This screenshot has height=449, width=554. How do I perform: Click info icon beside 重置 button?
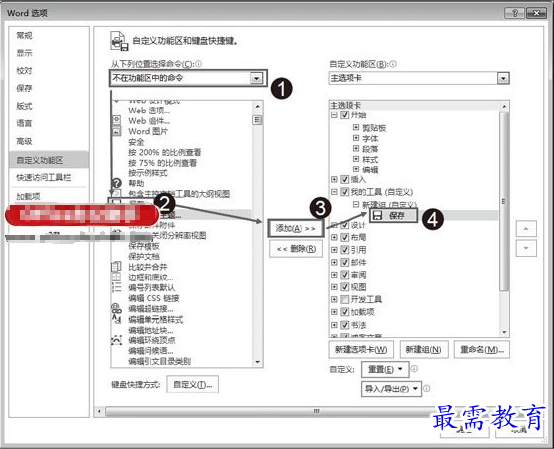click(x=414, y=368)
